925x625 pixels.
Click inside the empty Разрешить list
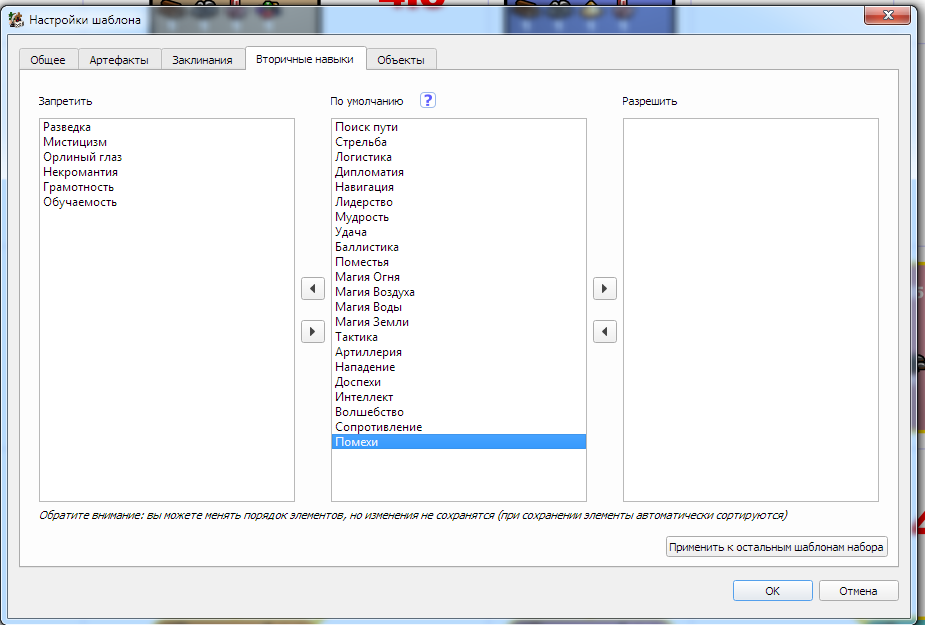click(x=750, y=310)
